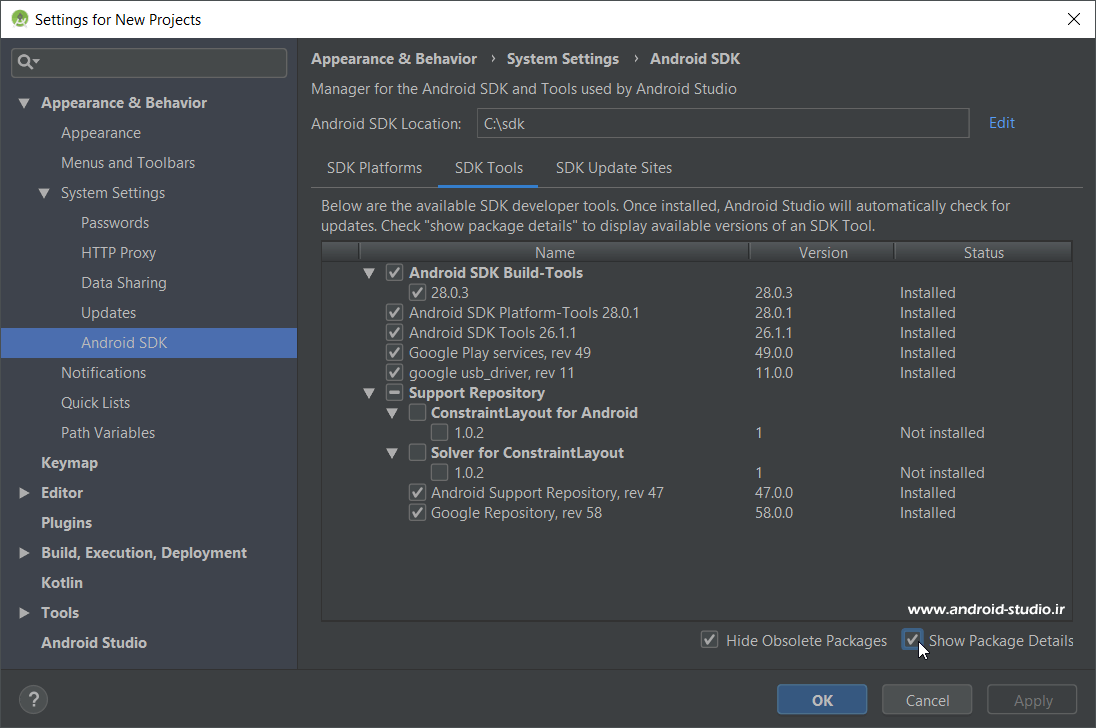Check ConstraintLayout for Android checkbox
1096x728 pixels.
[417, 413]
